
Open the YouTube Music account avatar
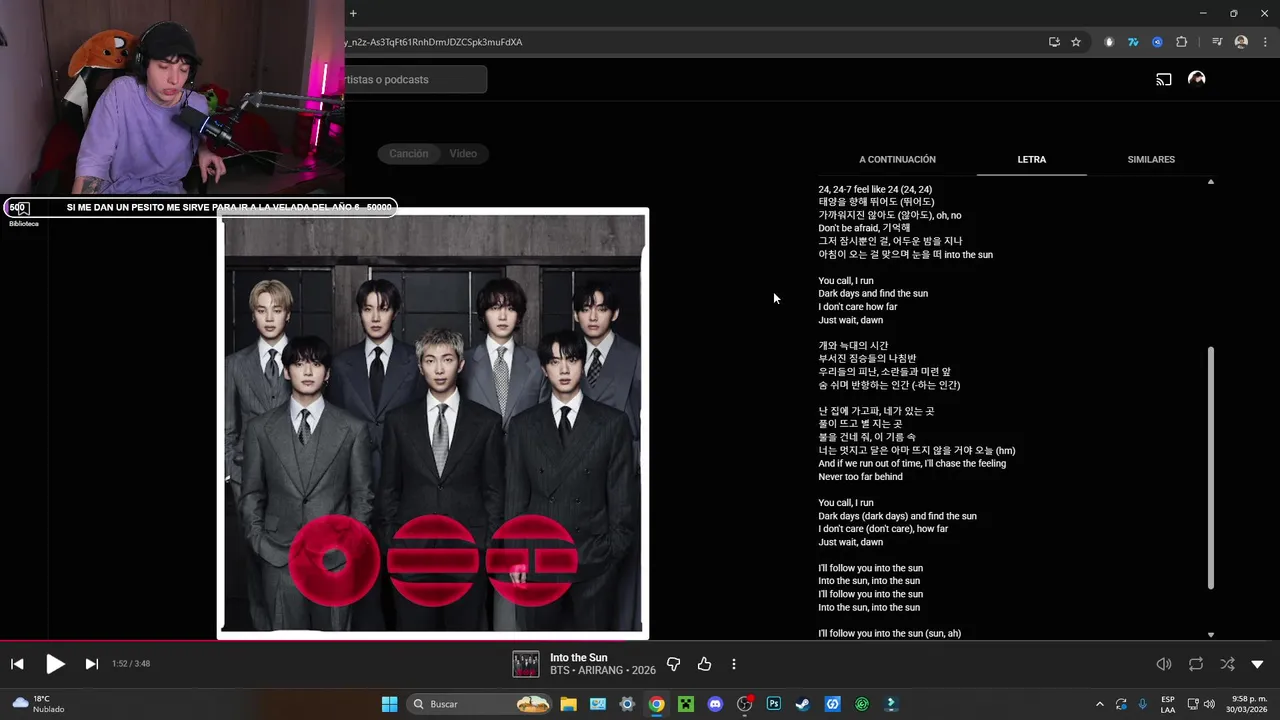[x=1196, y=79]
